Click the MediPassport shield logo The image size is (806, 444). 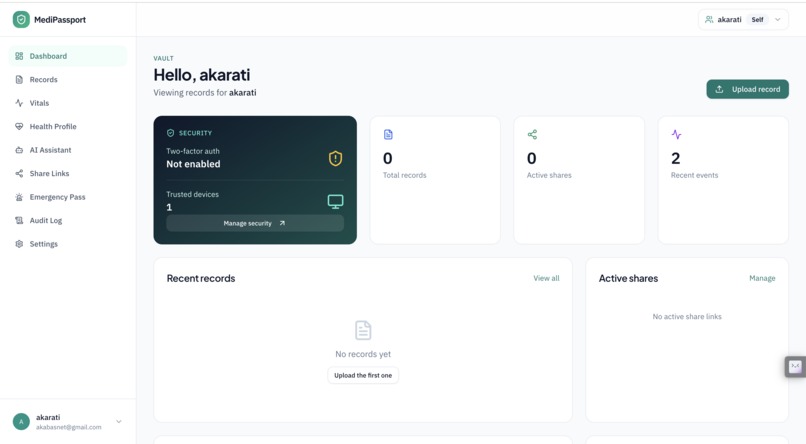21,20
